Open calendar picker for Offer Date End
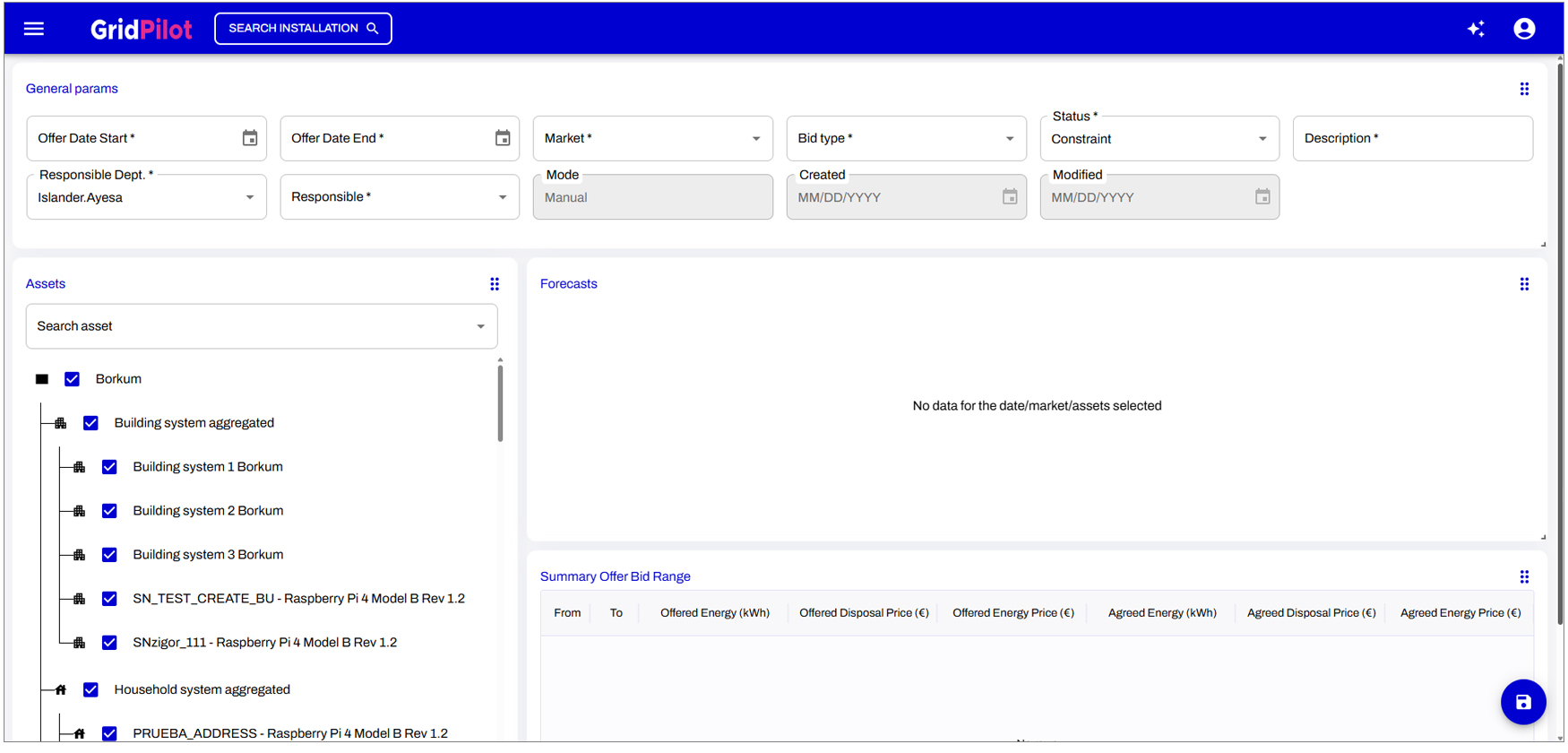 click(503, 138)
